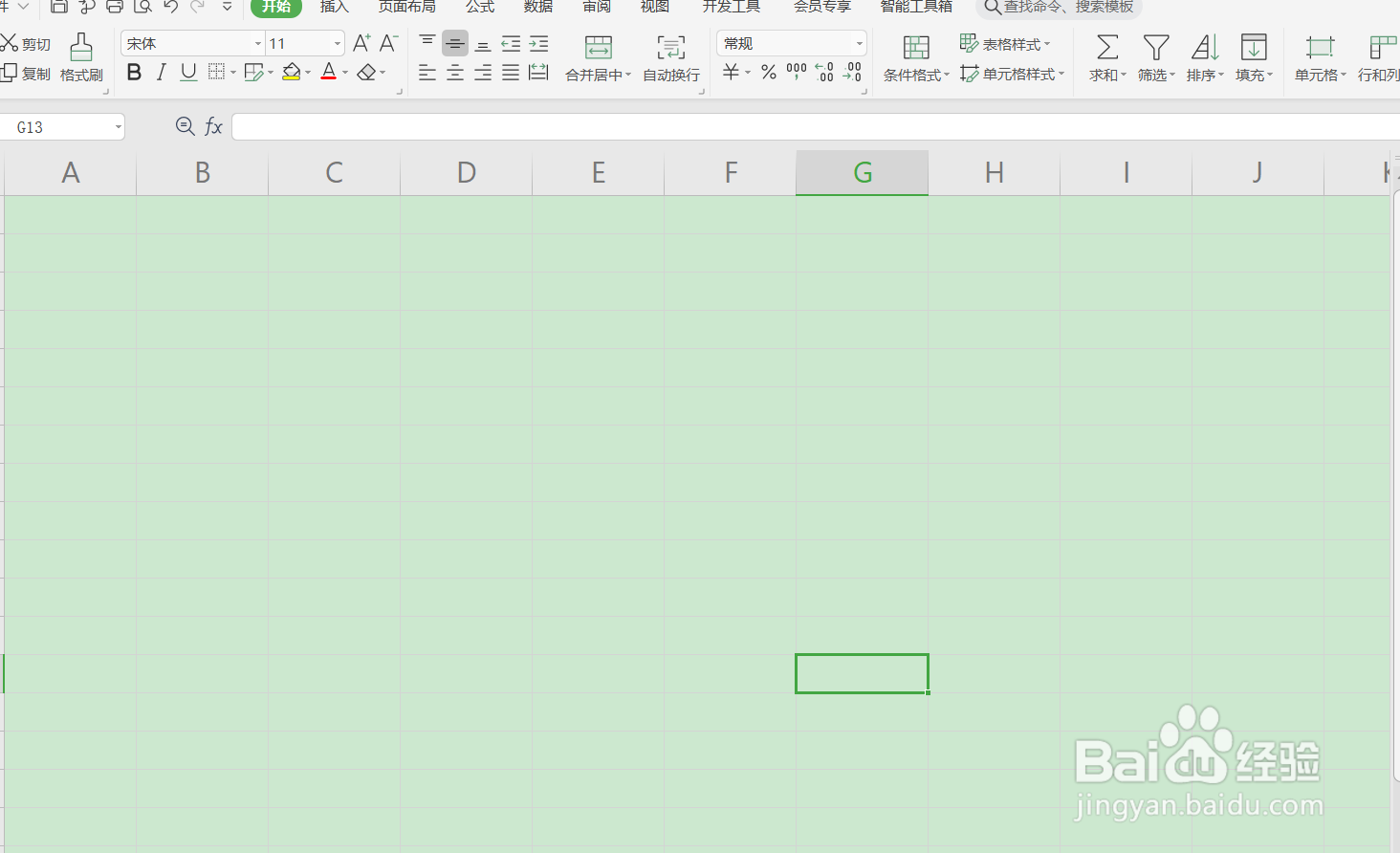Apply the red font color A

(x=329, y=73)
